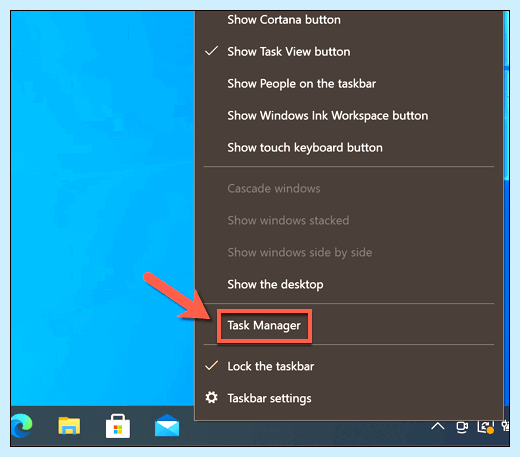Select Show windows stacked entry
The height and width of the screenshot is (457, 520).
click(x=349, y=221)
